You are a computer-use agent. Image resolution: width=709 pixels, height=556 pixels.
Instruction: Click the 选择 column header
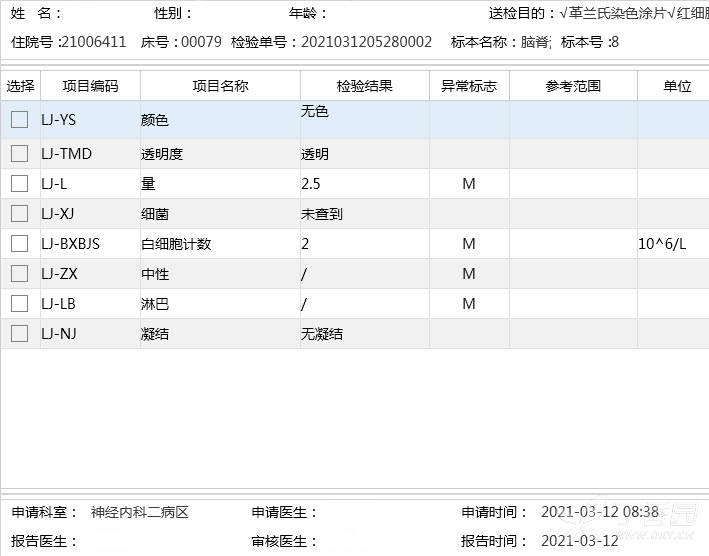pyautogui.click(x=19, y=86)
